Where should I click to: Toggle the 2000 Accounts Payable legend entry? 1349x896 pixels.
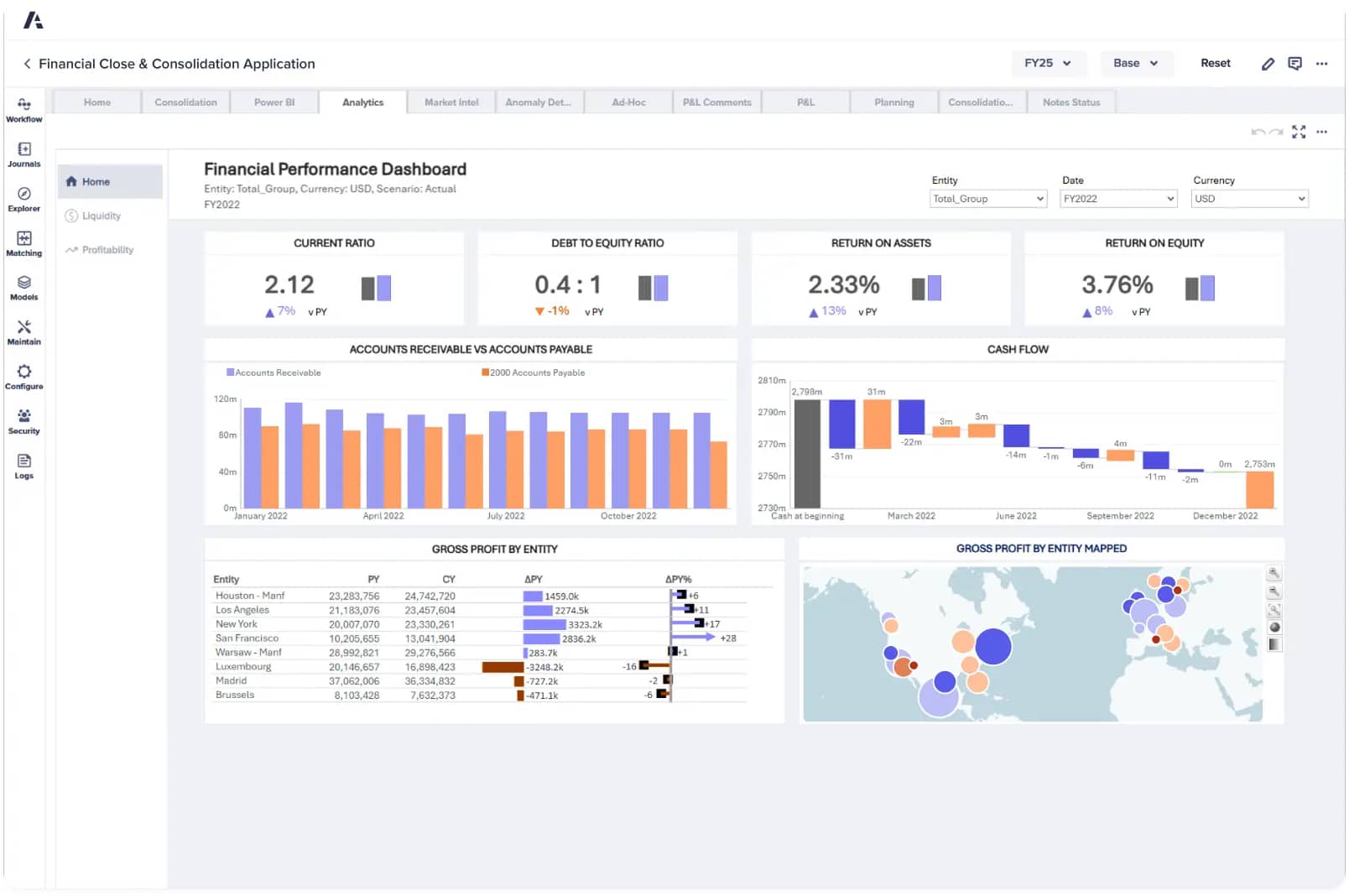coord(532,372)
